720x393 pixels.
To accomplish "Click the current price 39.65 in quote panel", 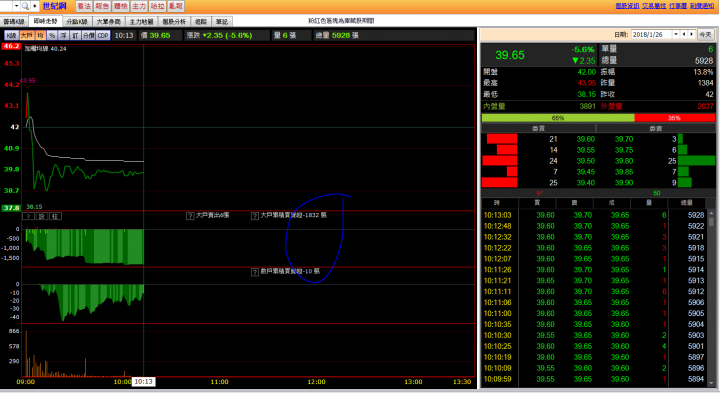I will pos(510,55).
